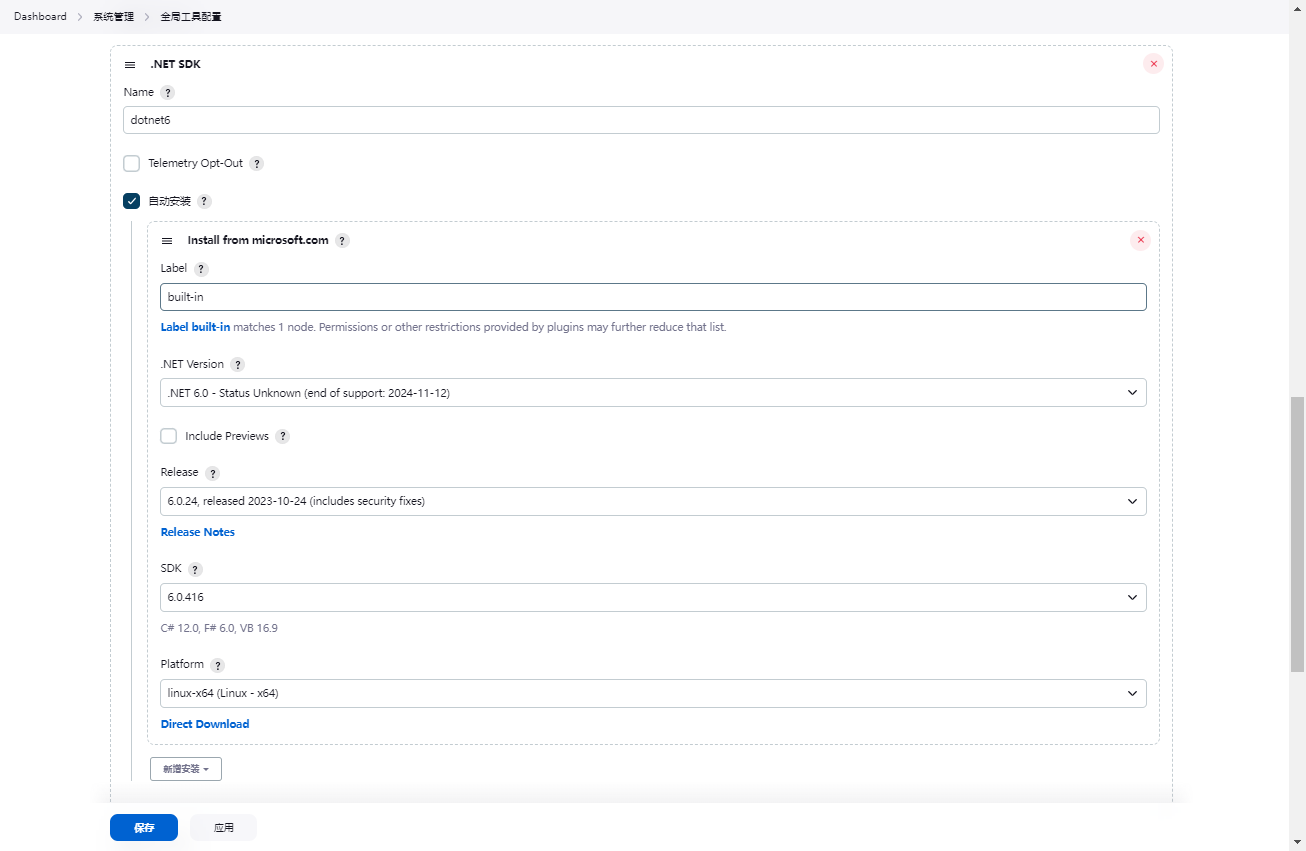
Task: Open the Direct Download link
Action: tap(205, 724)
